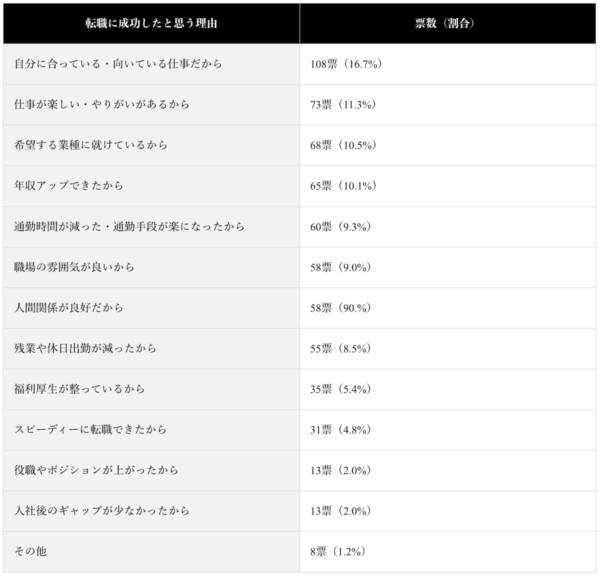Click the その他 row label
Image resolution: width=600 pixels, height=576 pixels.
[30, 552]
